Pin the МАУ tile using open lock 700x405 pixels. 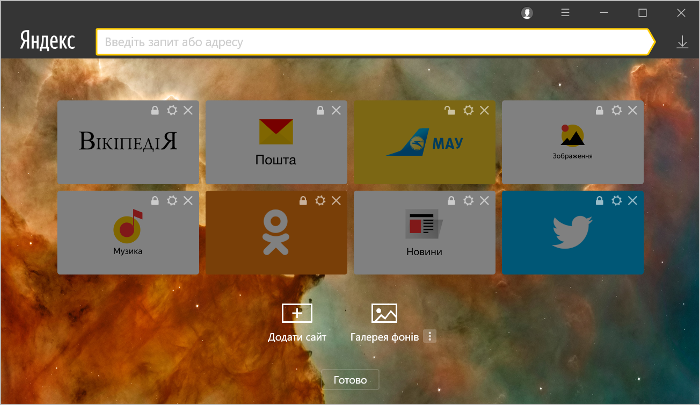pyautogui.click(x=450, y=110)
